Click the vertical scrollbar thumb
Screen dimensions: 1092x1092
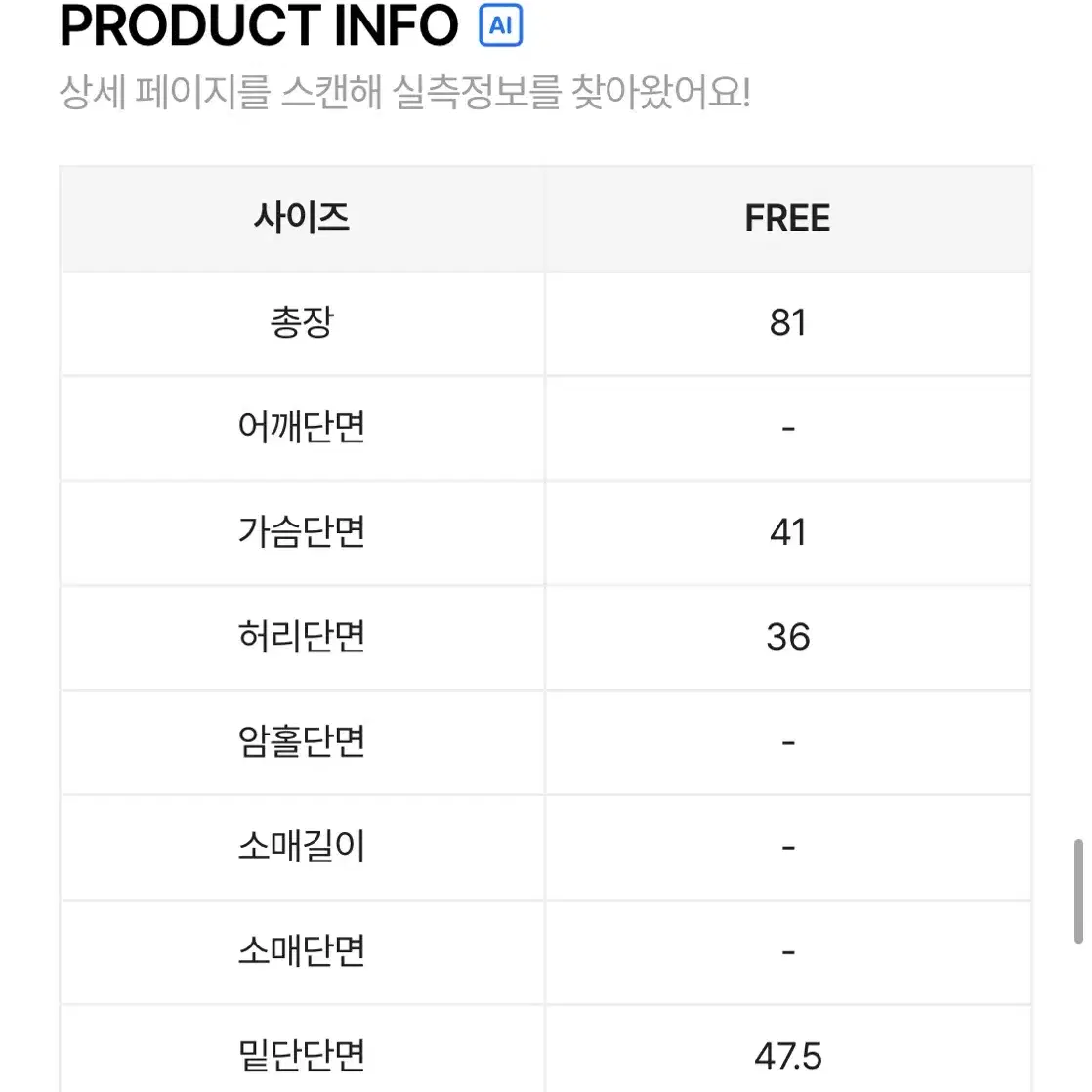(1078, 892)
